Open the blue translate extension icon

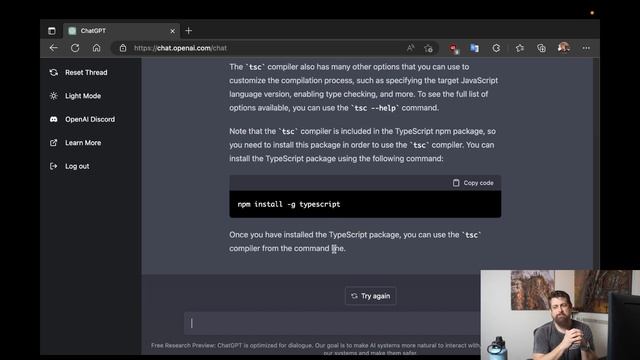pos(474,48)
